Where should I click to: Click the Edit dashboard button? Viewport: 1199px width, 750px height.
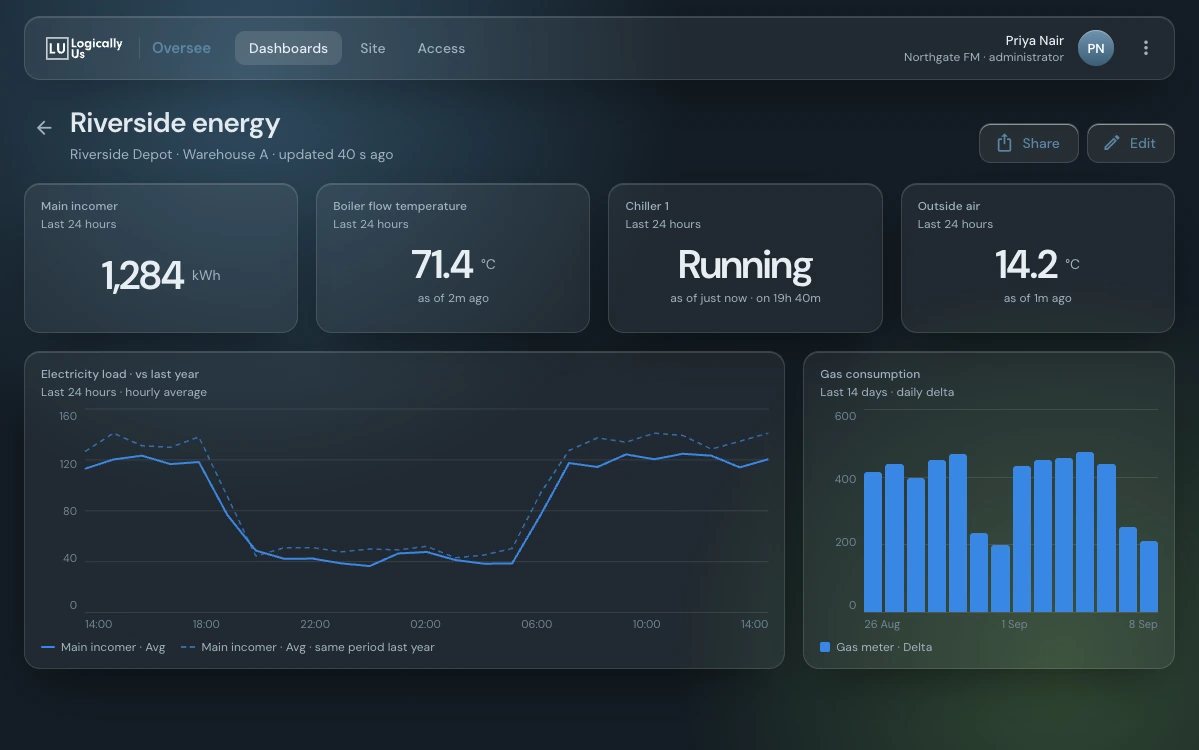[x=1130, y=143]
